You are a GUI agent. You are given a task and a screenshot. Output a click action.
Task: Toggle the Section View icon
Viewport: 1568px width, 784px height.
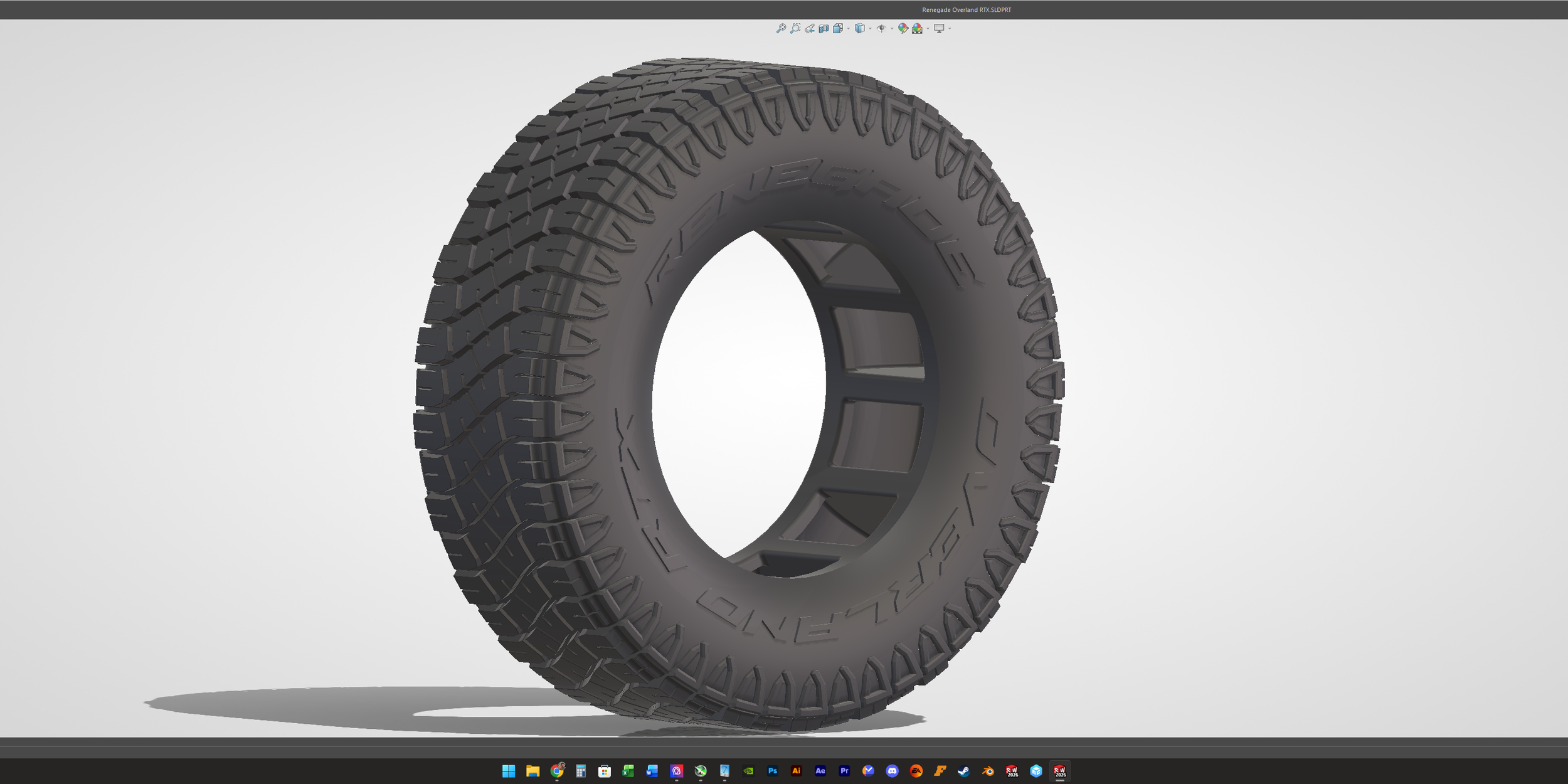[824, 28]
